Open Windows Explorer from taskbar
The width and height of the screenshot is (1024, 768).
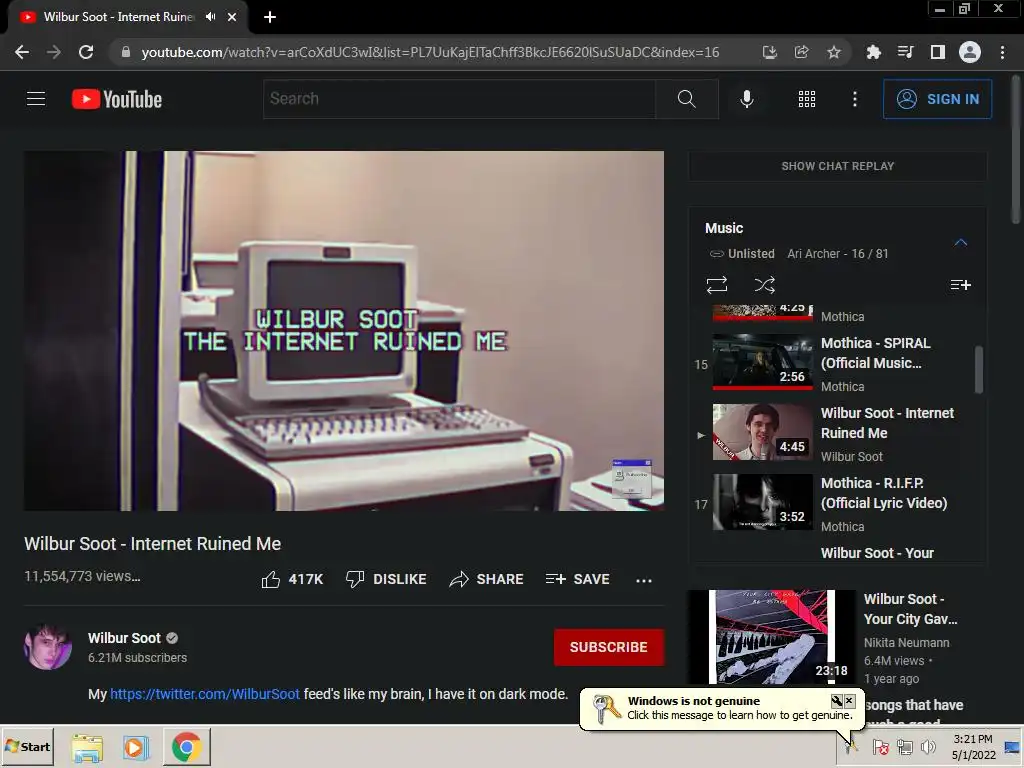[87, 748]
